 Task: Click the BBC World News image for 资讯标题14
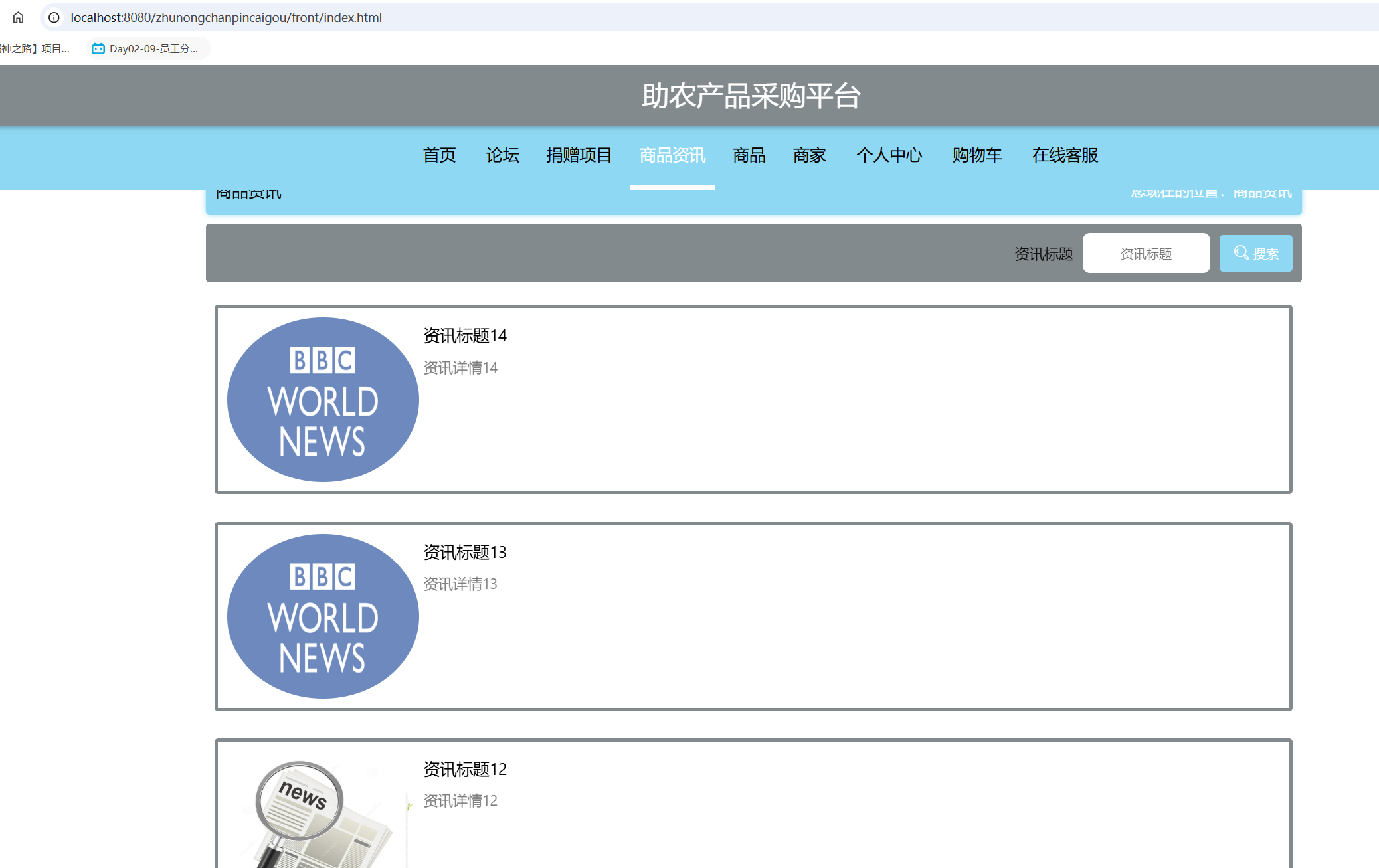(x=323, y=400)
